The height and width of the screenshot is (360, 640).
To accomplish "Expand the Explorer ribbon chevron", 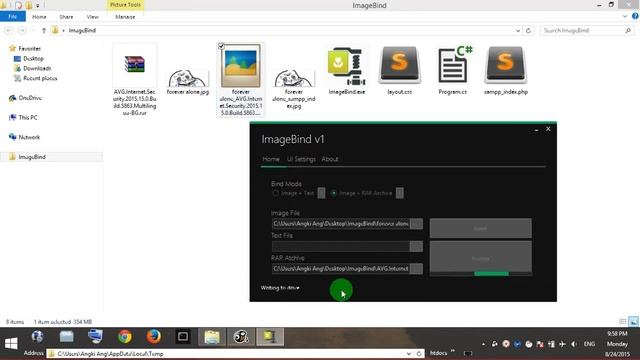I will click(624, 17).
